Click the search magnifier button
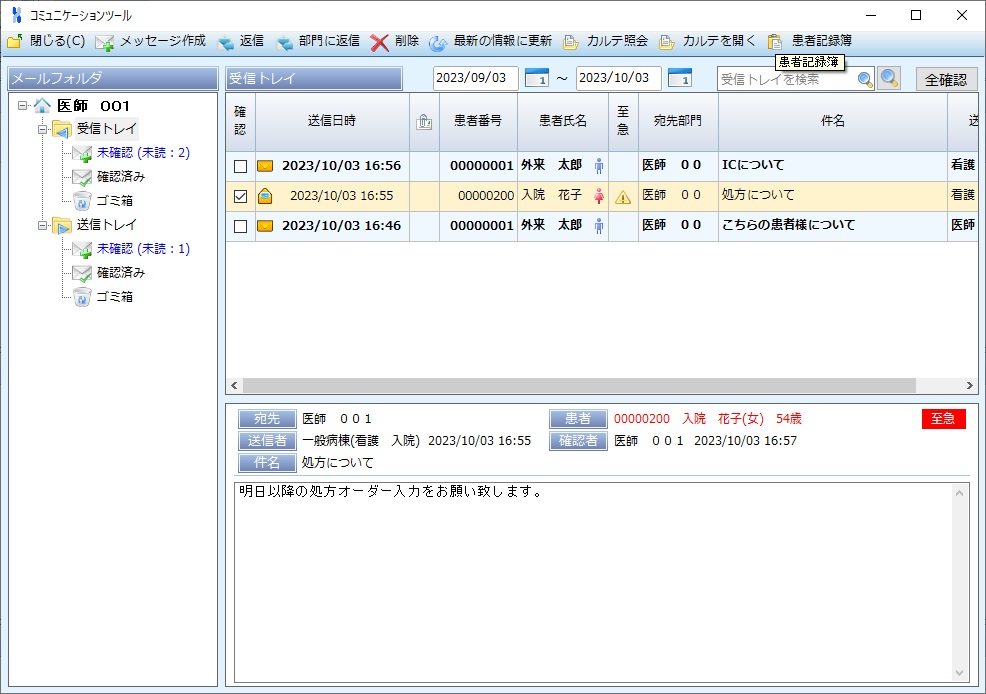The height and width of the screenshot is (694, 986). pyautogui.click(x=889, y=79)
